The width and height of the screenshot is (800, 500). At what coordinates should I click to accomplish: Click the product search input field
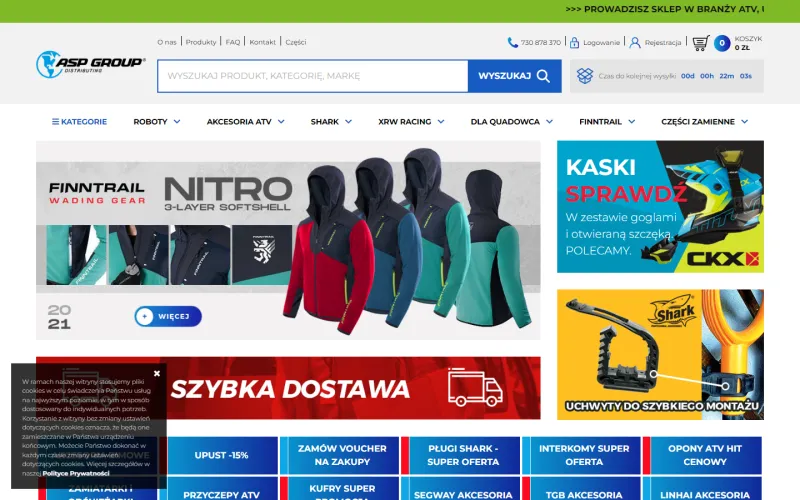point(312,76)
